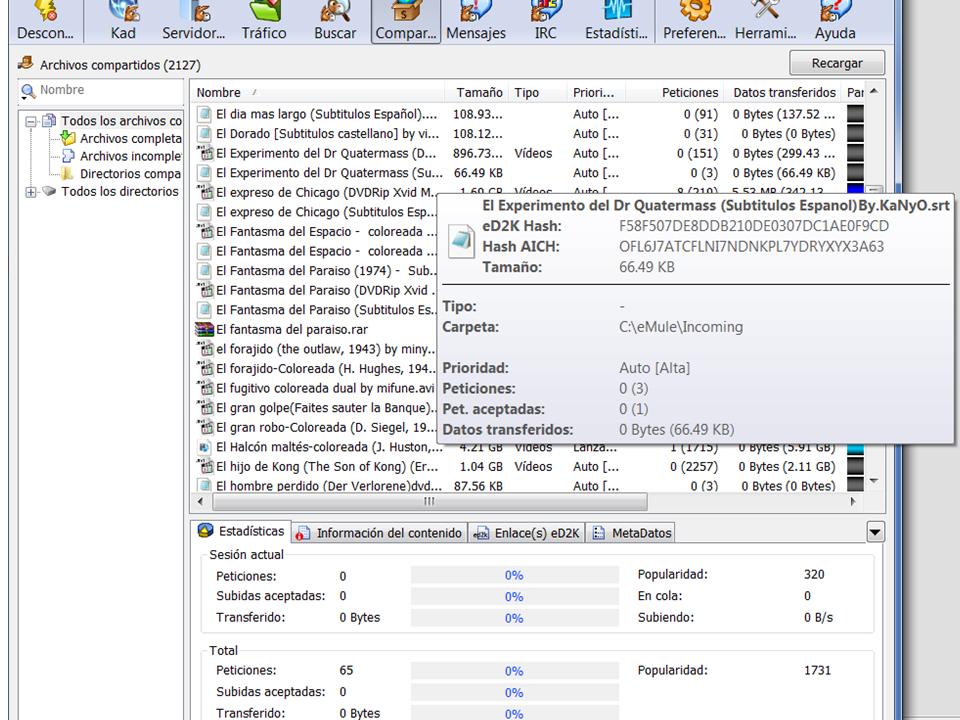Viewport: 960px width, 720px height.
Task: Select file icon of El dia mas largo
Action: [204, 114]
